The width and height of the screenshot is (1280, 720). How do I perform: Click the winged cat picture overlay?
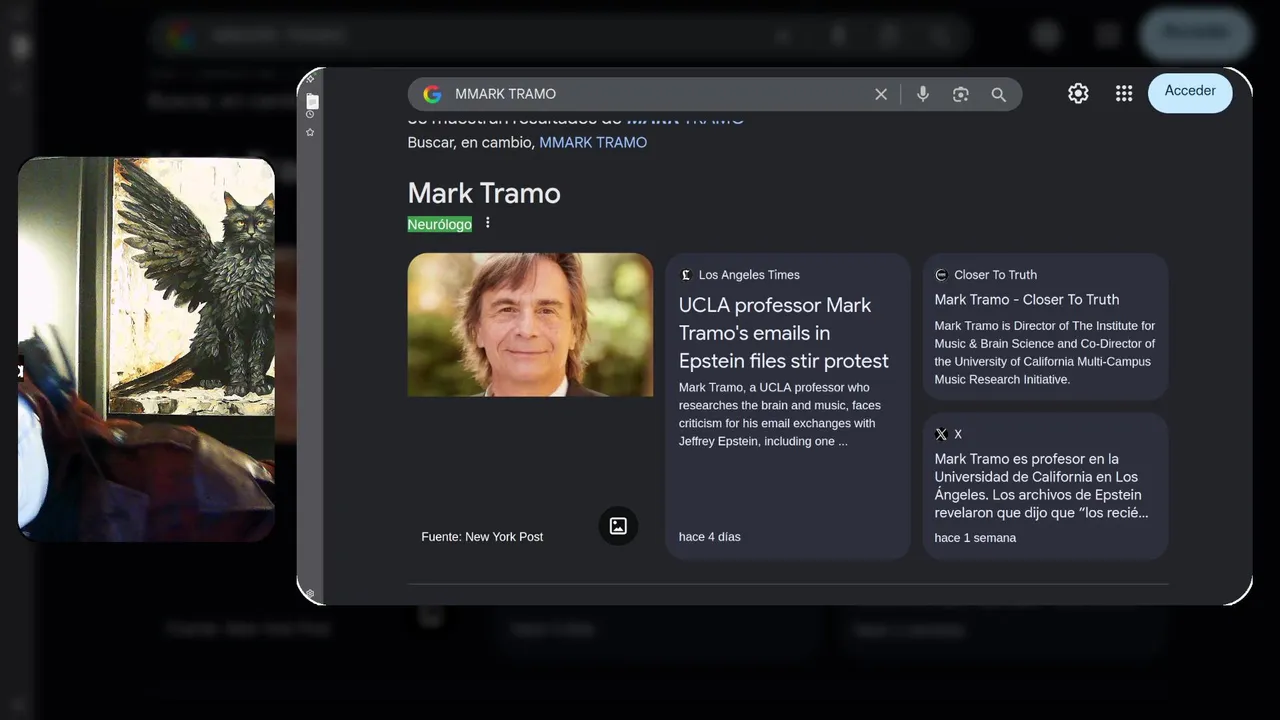coord(146,349)
